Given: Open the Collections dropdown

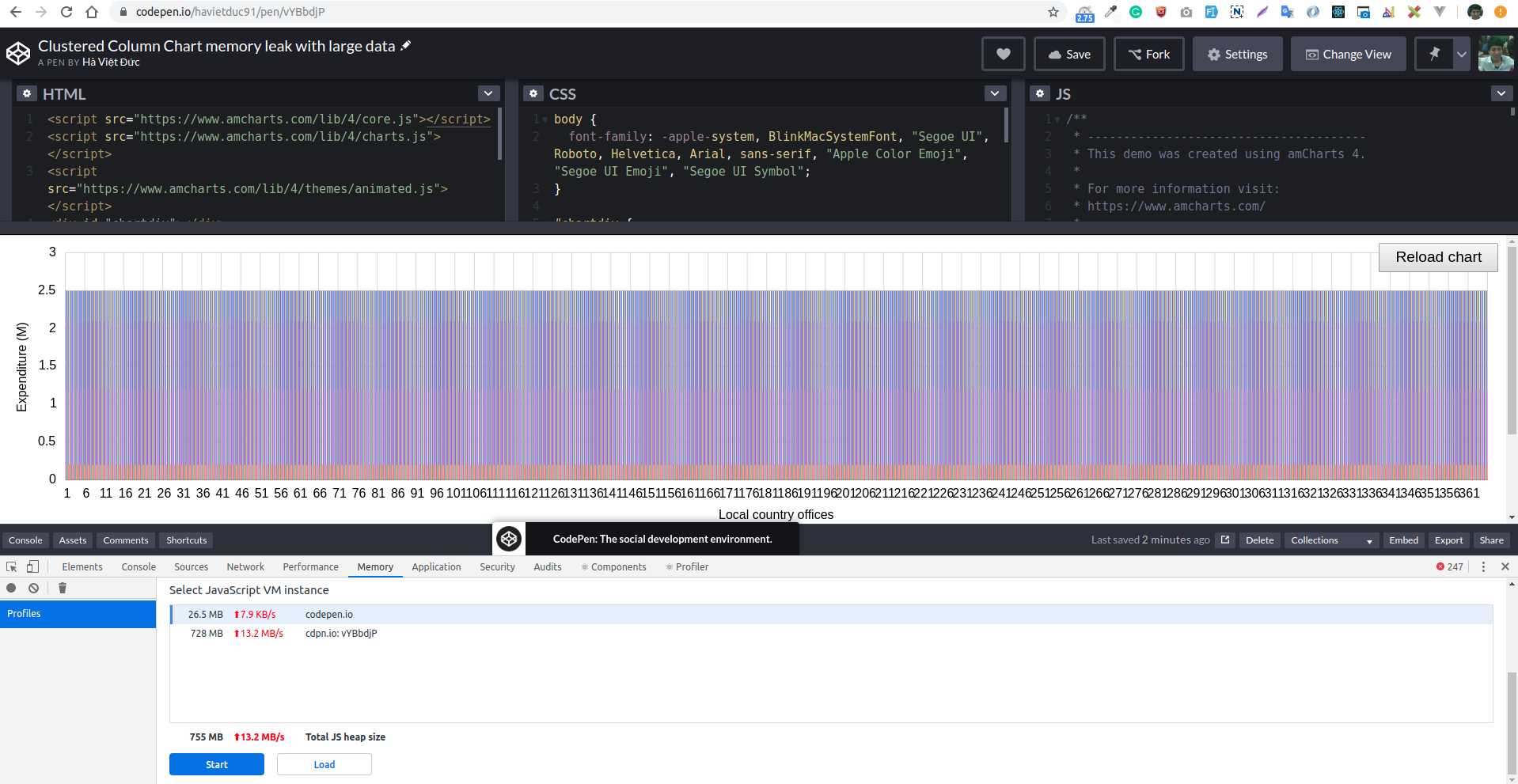Looking at the screenshot, I should point(1332,540).
